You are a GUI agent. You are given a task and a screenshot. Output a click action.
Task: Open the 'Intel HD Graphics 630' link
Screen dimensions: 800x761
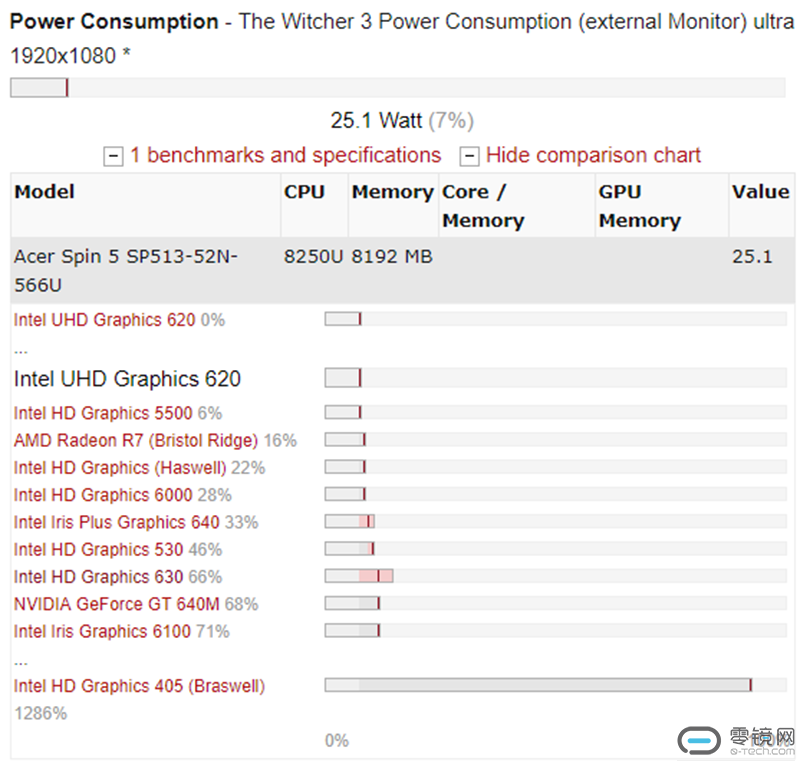point(98,577)
